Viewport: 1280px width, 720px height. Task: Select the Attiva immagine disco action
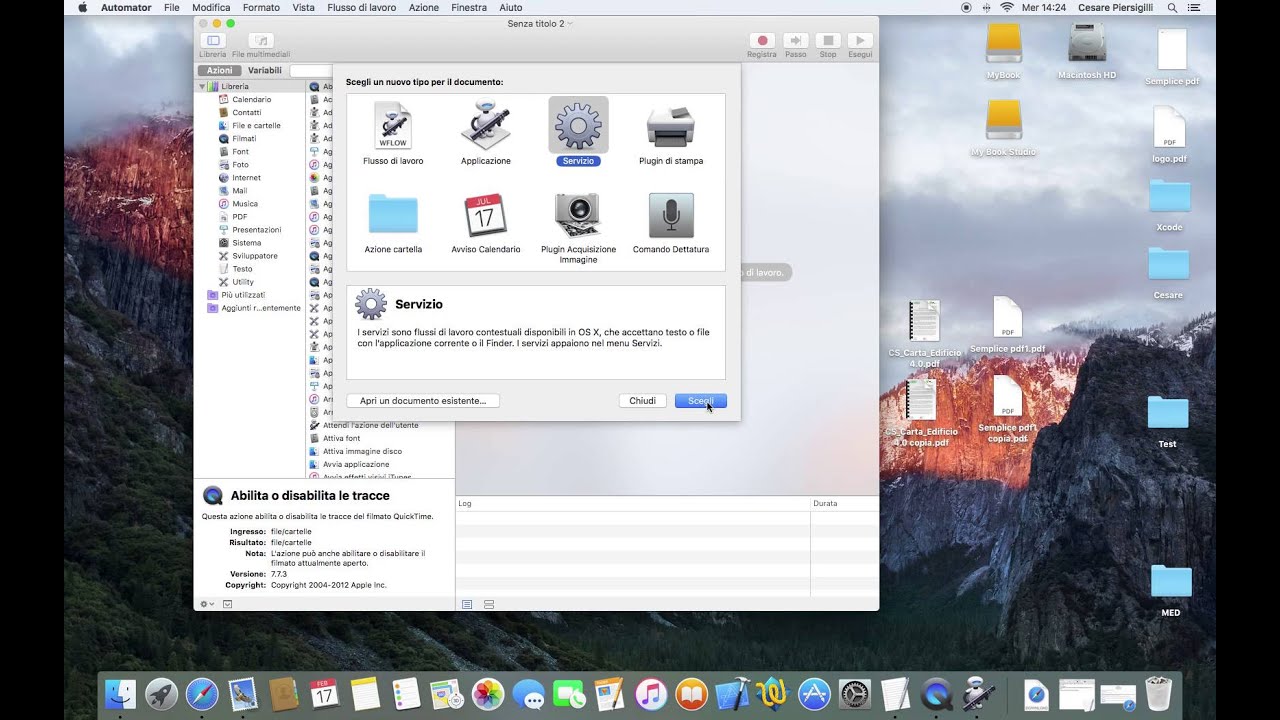click(x=363, y=451)
